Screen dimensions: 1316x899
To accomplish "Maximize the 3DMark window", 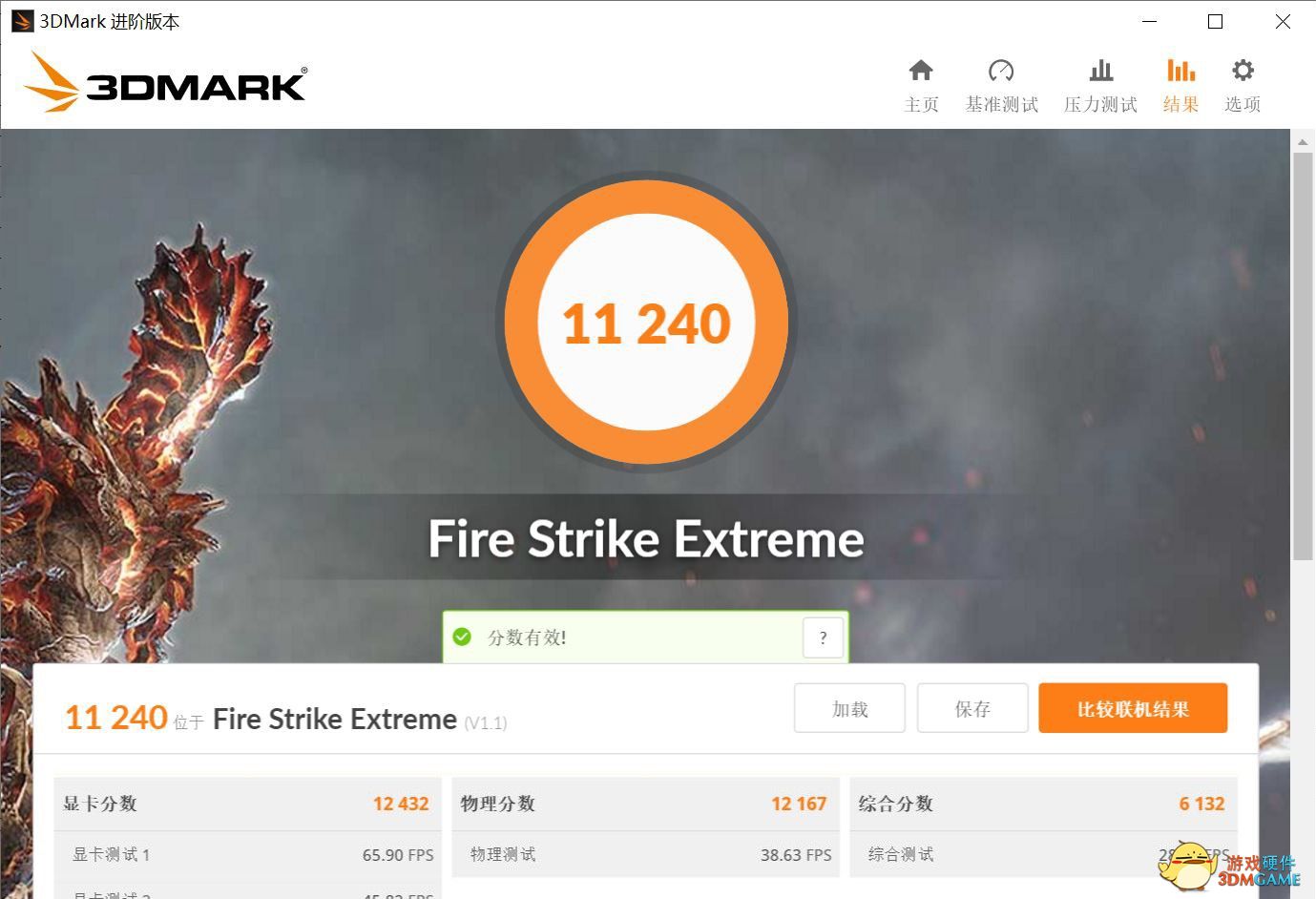I will click(x=1215, y=21).
